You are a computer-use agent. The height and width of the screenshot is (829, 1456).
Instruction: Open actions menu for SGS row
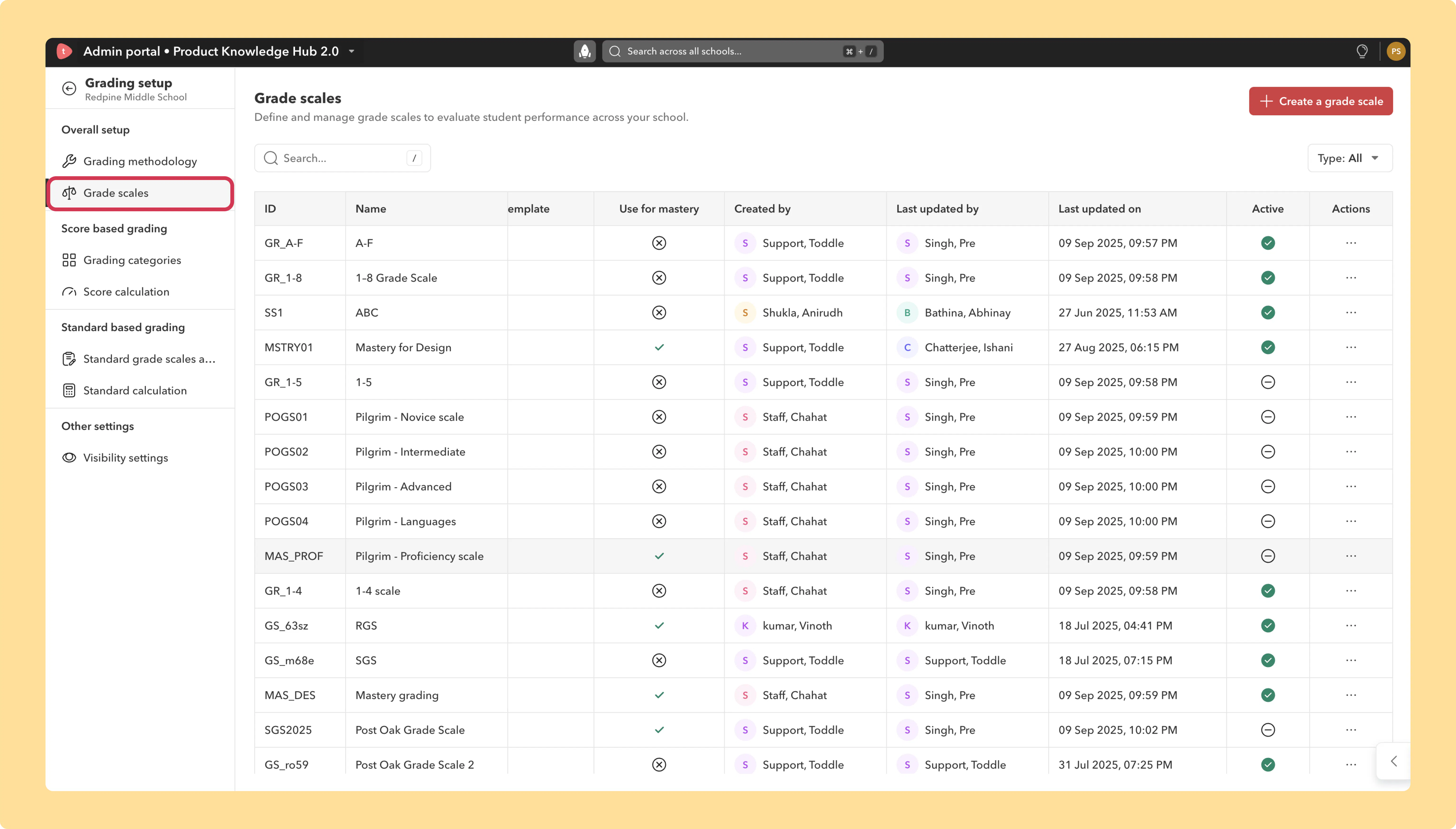coord(1351,660)
